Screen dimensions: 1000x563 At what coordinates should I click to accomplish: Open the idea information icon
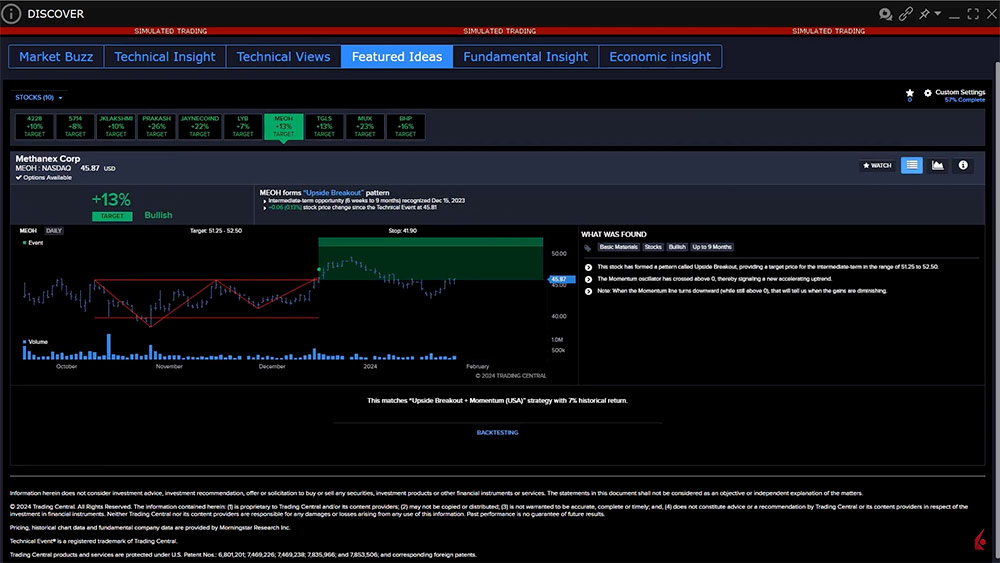[x=963, y=165]
